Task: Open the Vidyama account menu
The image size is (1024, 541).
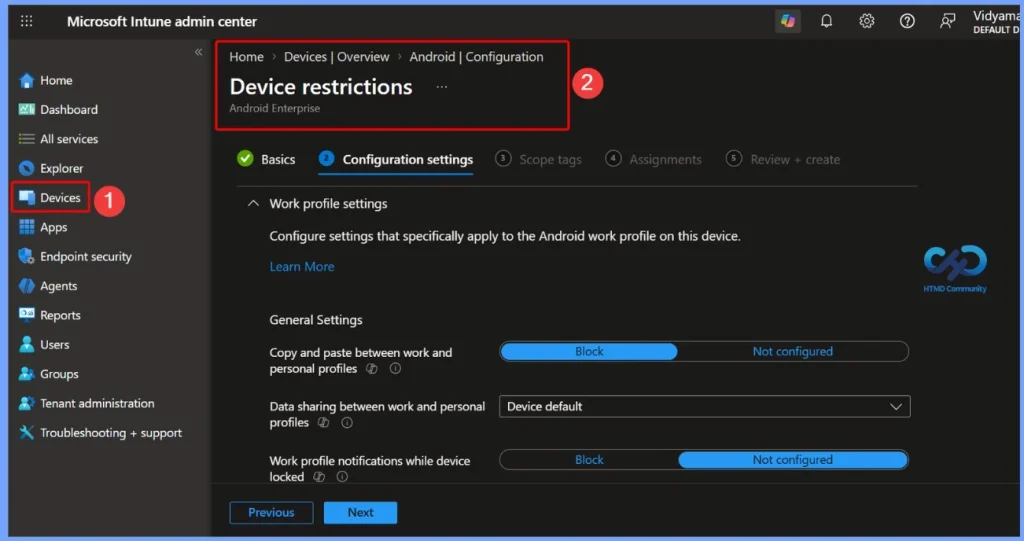Action: point(995,22)
